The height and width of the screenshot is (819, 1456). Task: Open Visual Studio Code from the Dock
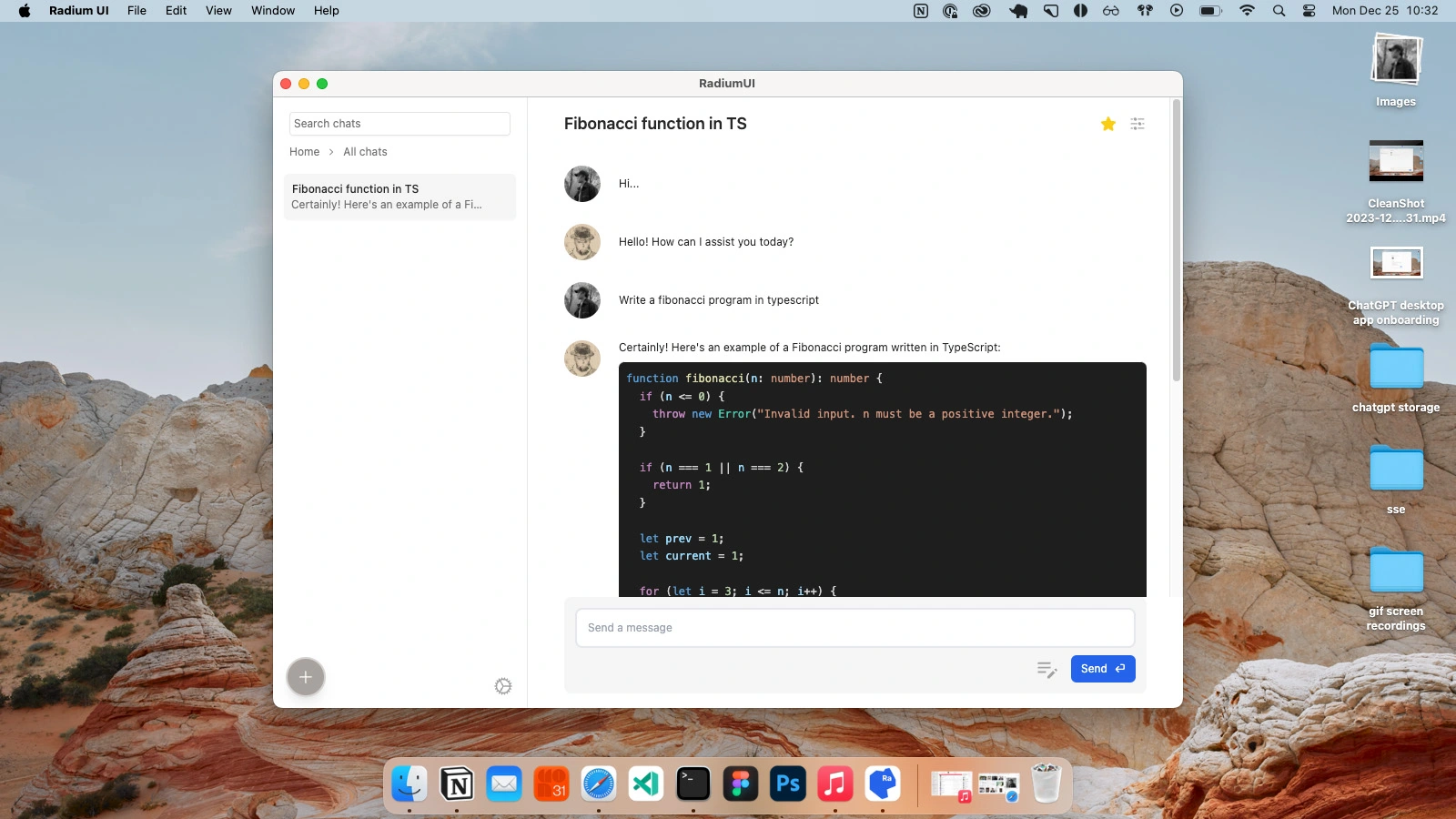coord(646,784)
